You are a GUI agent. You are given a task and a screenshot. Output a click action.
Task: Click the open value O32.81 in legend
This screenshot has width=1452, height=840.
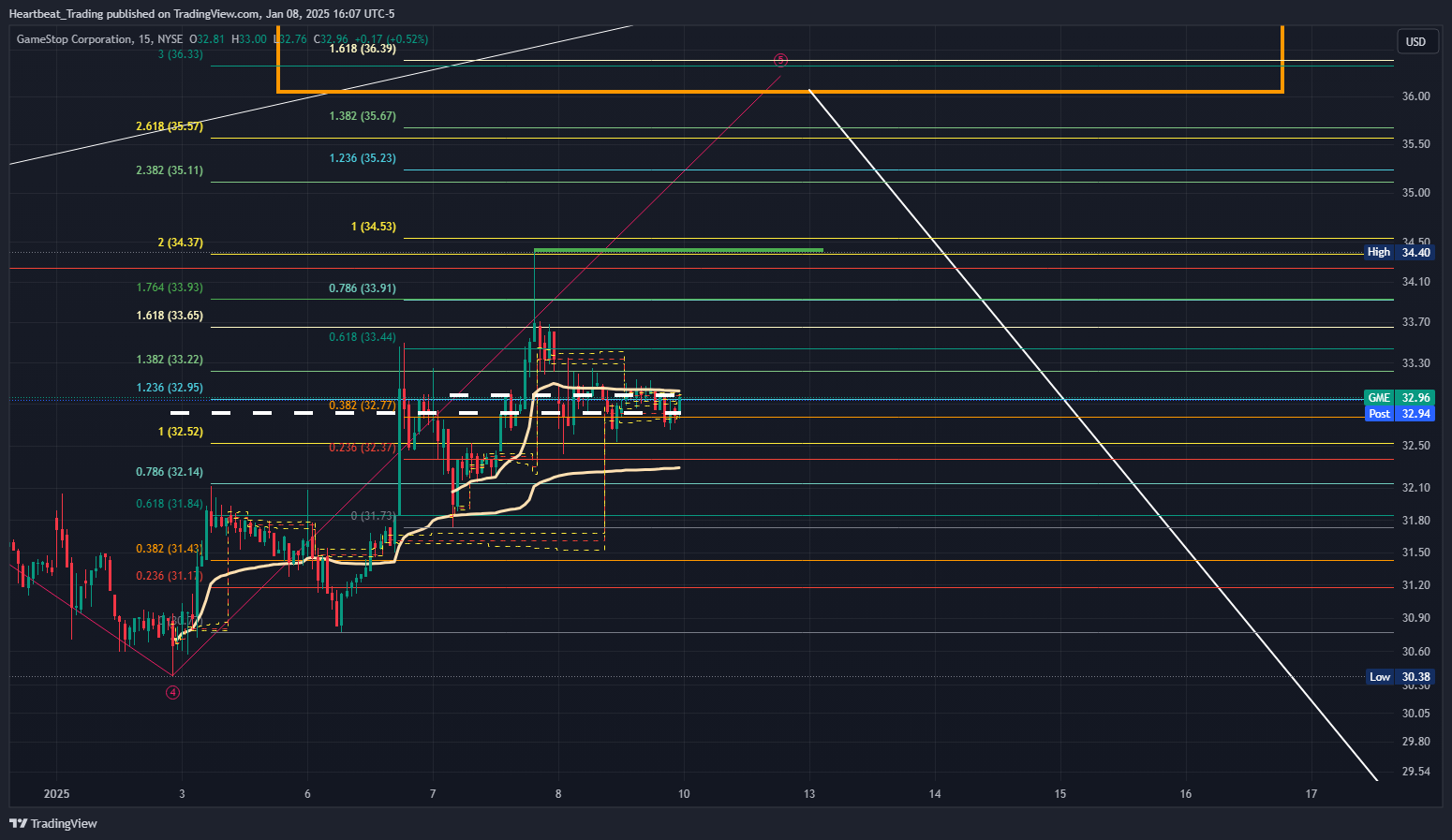click(207, 39)
